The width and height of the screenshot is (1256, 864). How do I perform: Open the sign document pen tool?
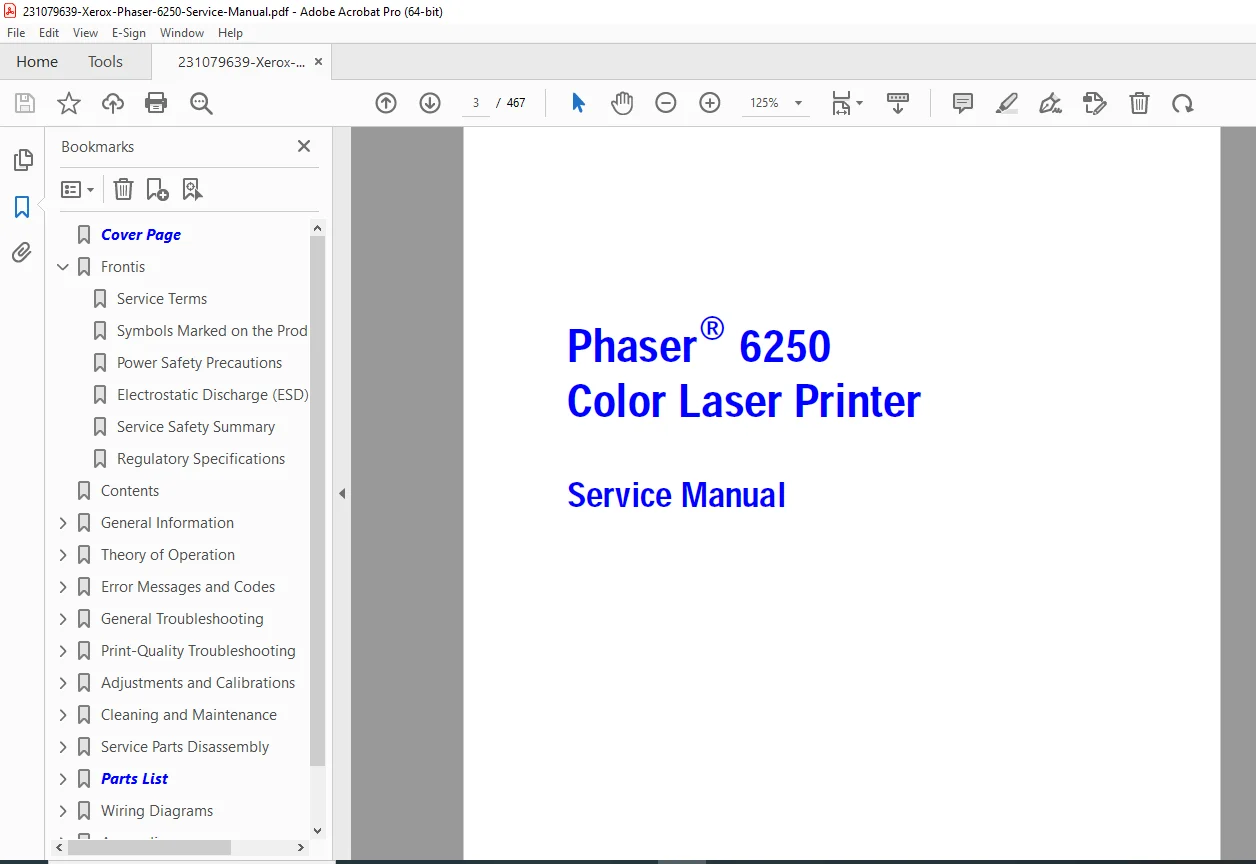click(1051, 103)
